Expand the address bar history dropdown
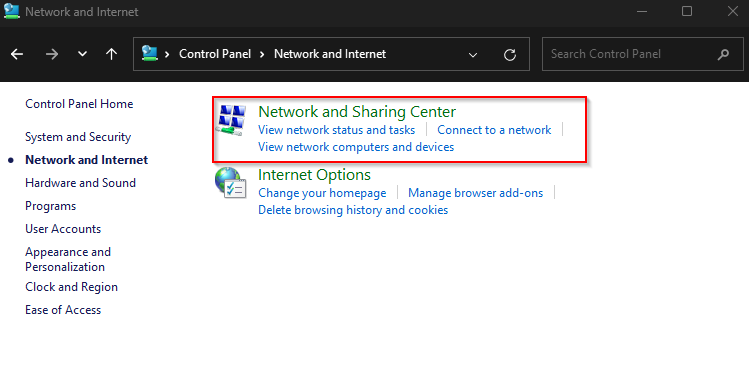The width and height of the screenshot is (749, 371). (473, 54)
